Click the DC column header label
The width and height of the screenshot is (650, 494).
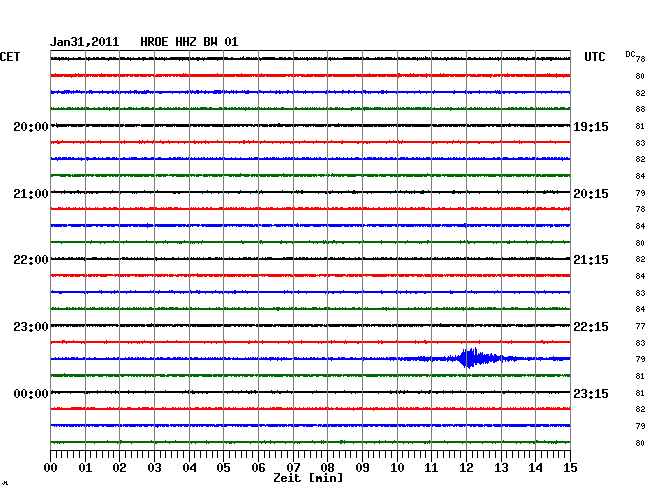coord(630,54)
